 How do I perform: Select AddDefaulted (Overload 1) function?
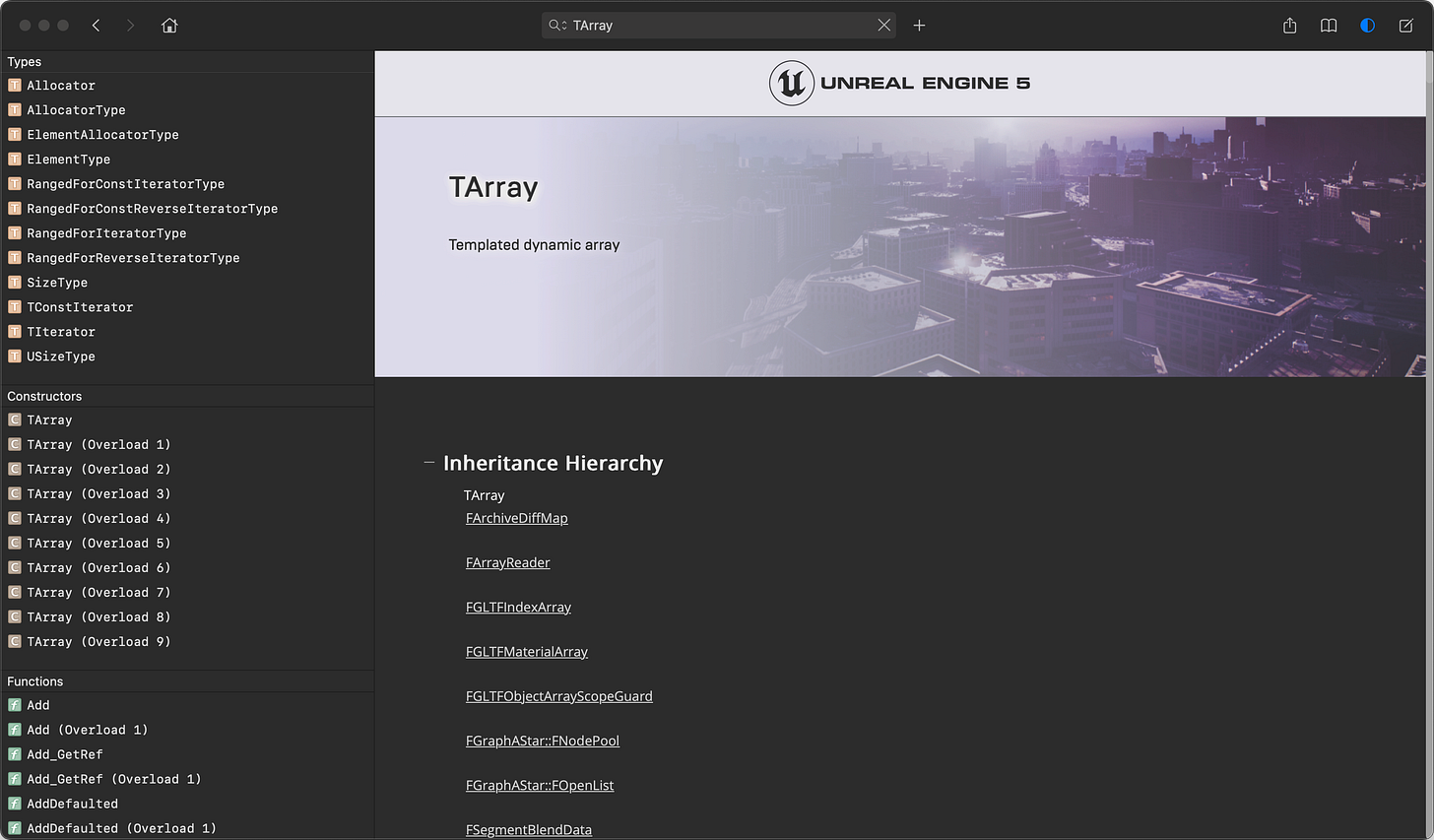[187, 828]
